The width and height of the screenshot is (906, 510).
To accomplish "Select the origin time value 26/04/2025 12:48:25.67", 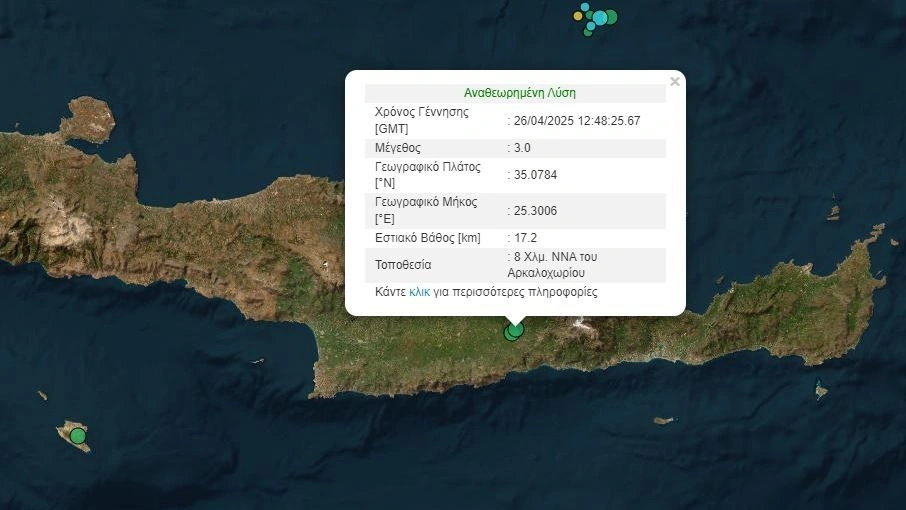I will (x=577, y=121).
